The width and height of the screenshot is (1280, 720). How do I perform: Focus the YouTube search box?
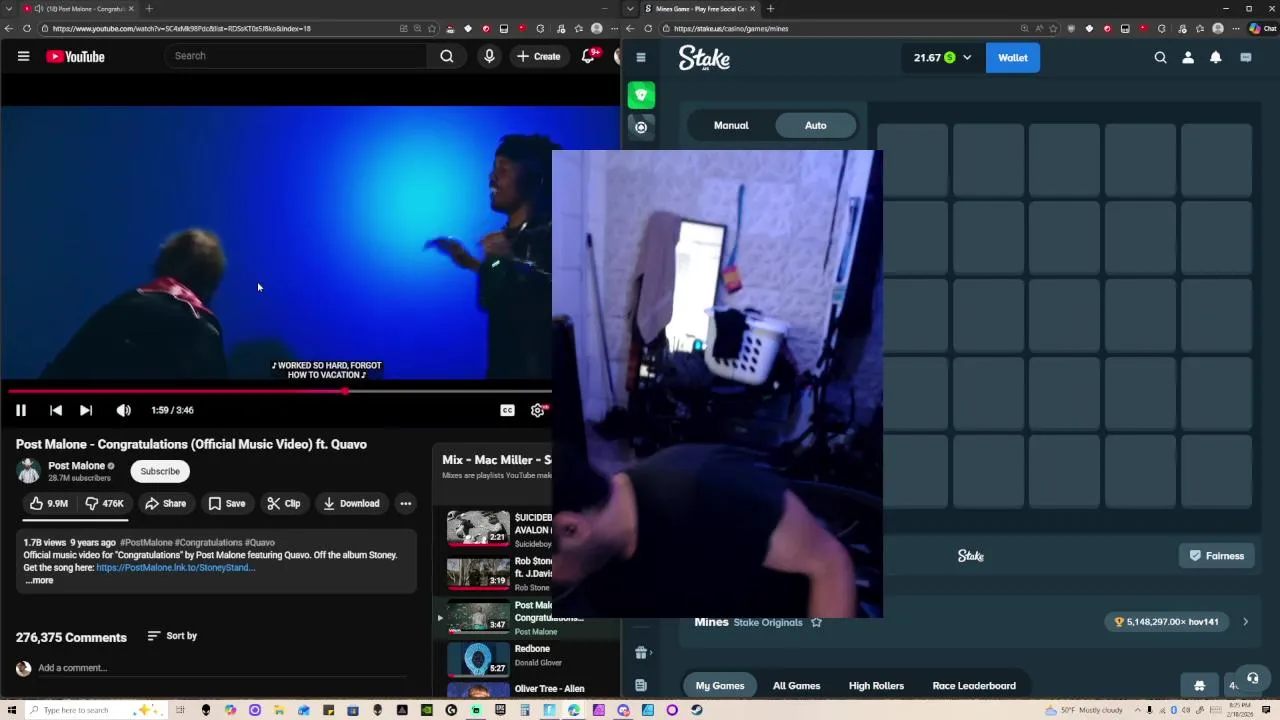point(297,56)
